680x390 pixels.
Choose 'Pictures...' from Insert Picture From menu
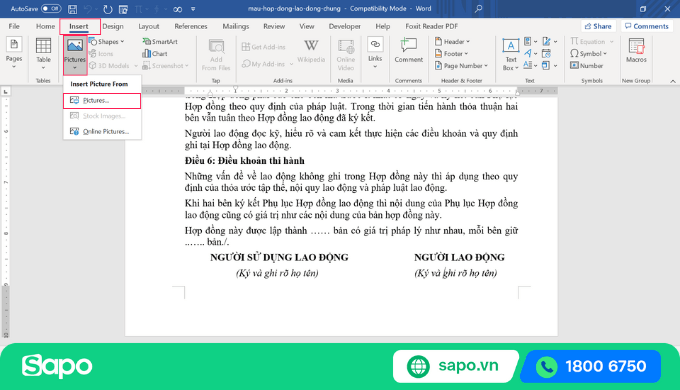(102, 101)
